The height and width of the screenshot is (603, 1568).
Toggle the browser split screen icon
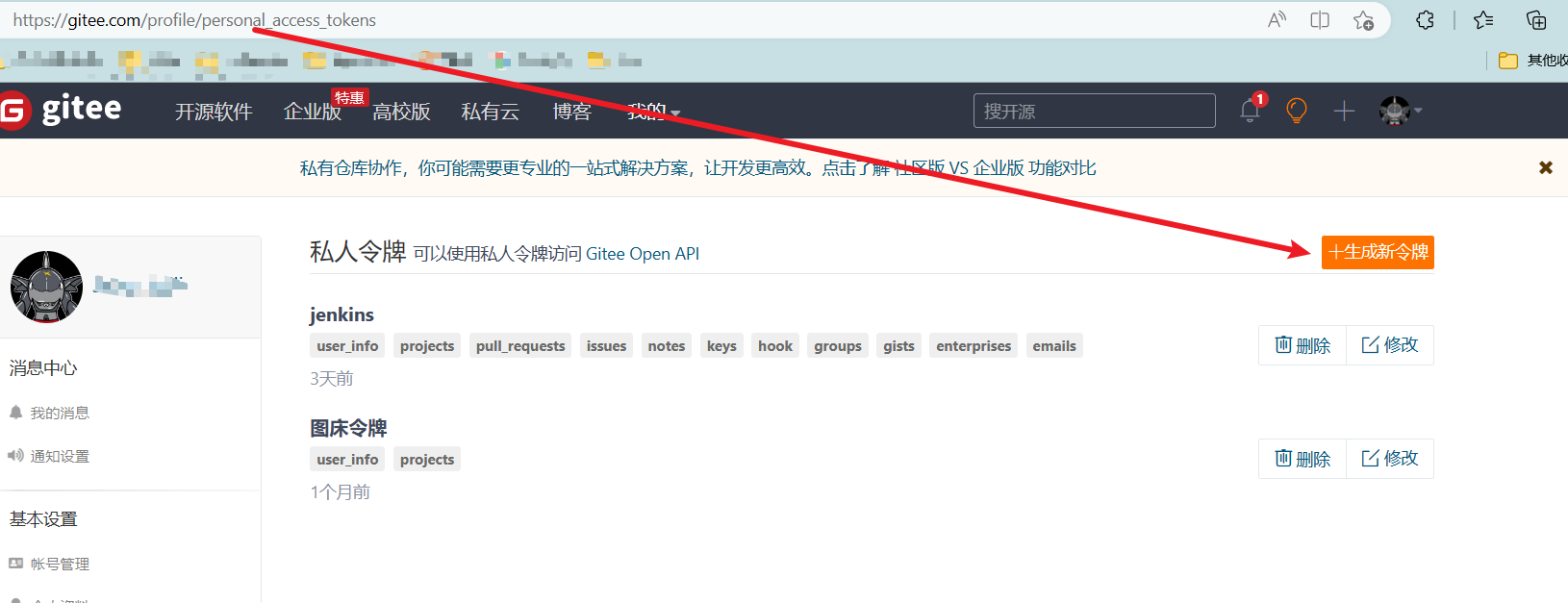coord(1320,20)
